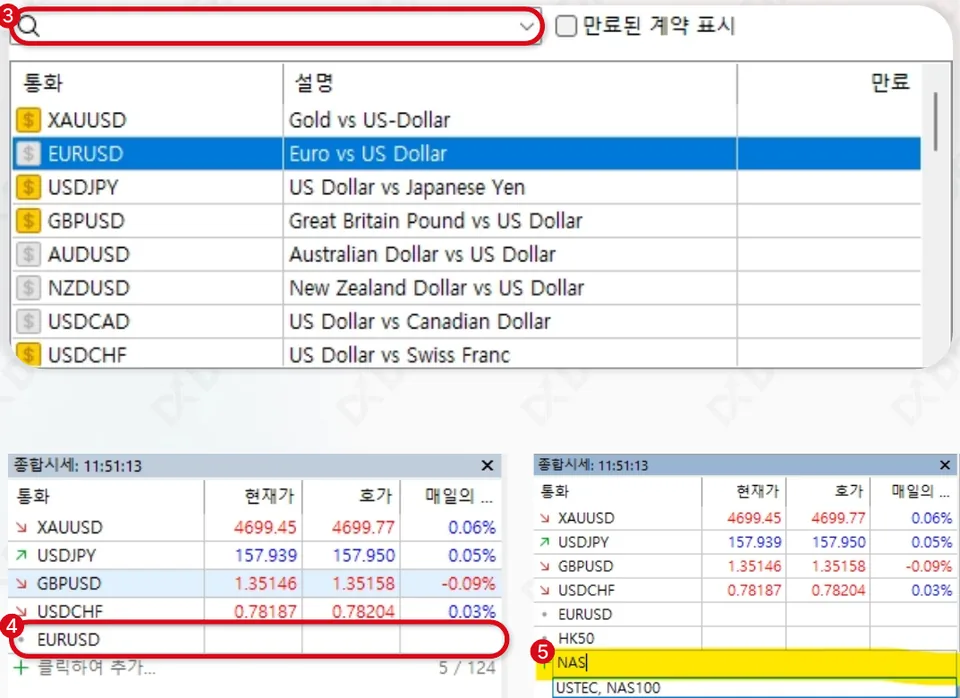
Task: Click the green plus add-symbol icon
Action: pos(21,667)
